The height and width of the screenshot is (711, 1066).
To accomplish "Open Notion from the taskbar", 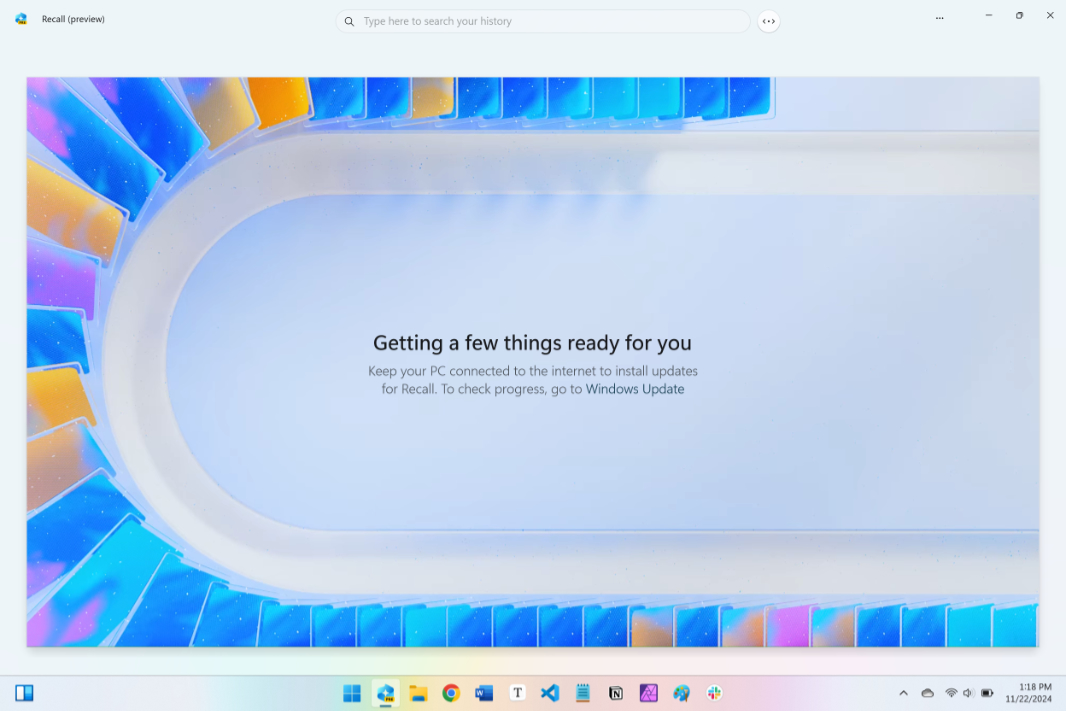I will (616, 693).
